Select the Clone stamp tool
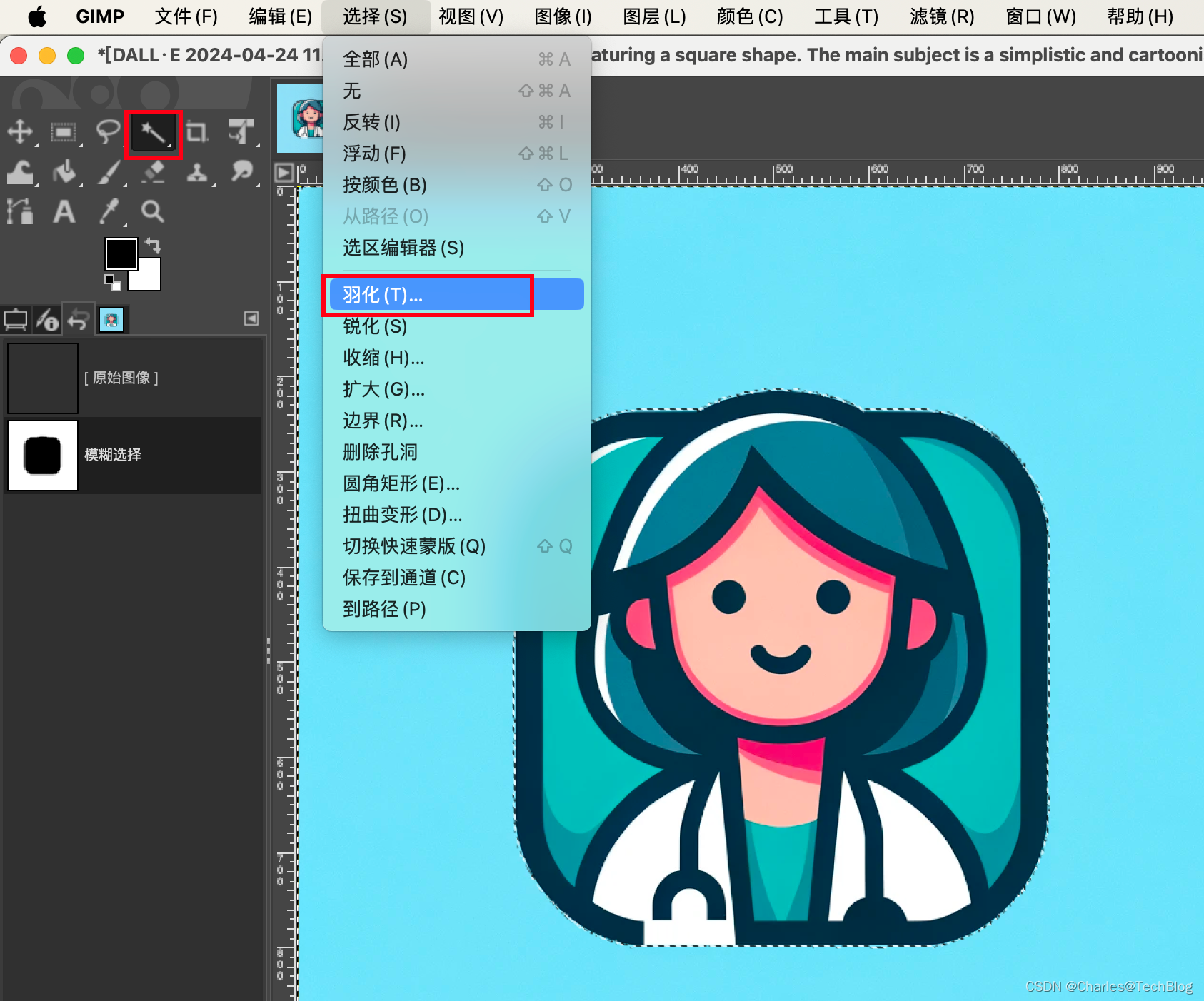The image size is (1204, 1001). [197, 172]
